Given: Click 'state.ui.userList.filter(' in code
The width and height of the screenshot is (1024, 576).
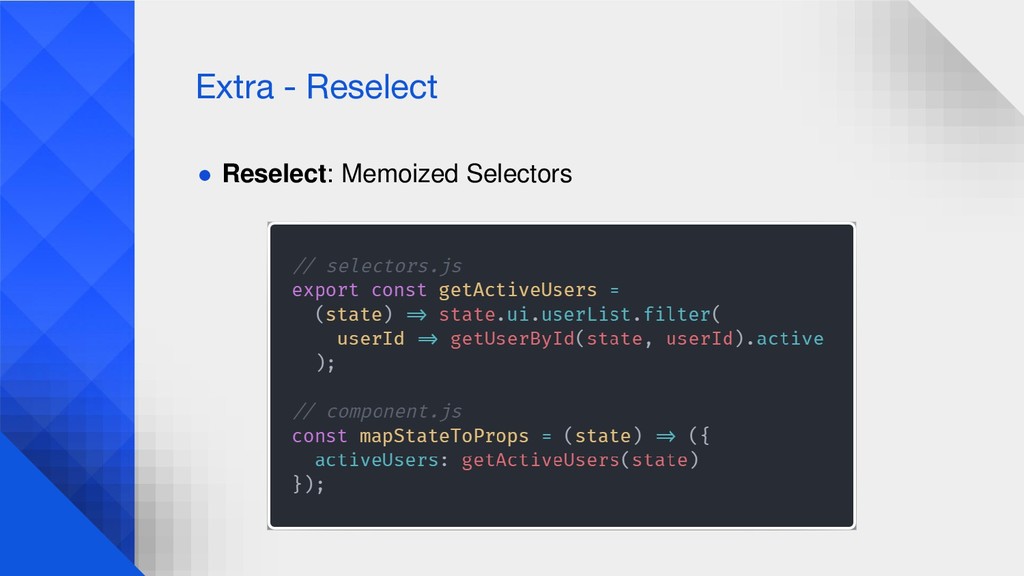Looking at the screenshot, I should (579, 314).
